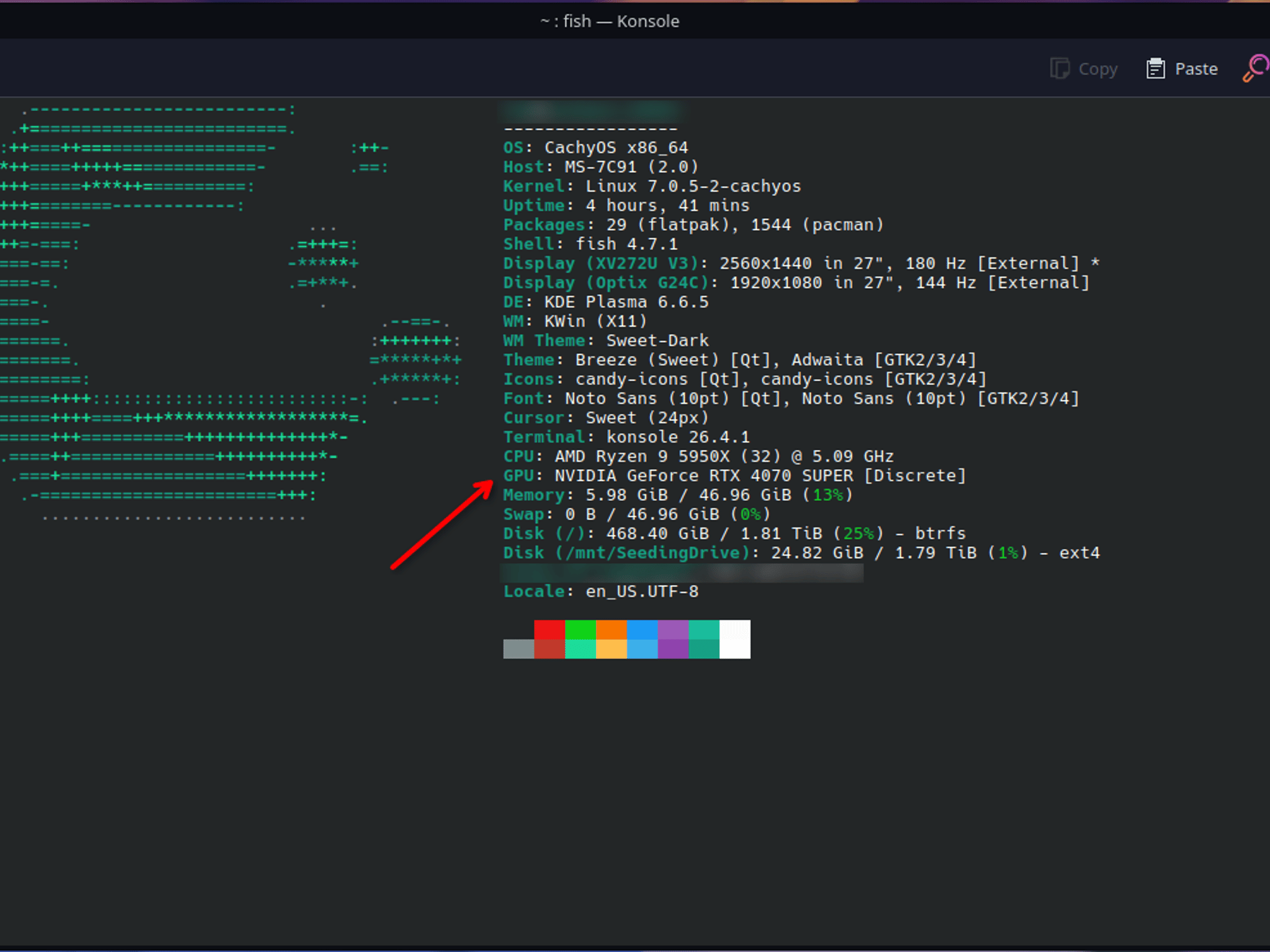Click the Konsole window title text
This screenshot has width=1270, height=952.
[x=610, y=21]
